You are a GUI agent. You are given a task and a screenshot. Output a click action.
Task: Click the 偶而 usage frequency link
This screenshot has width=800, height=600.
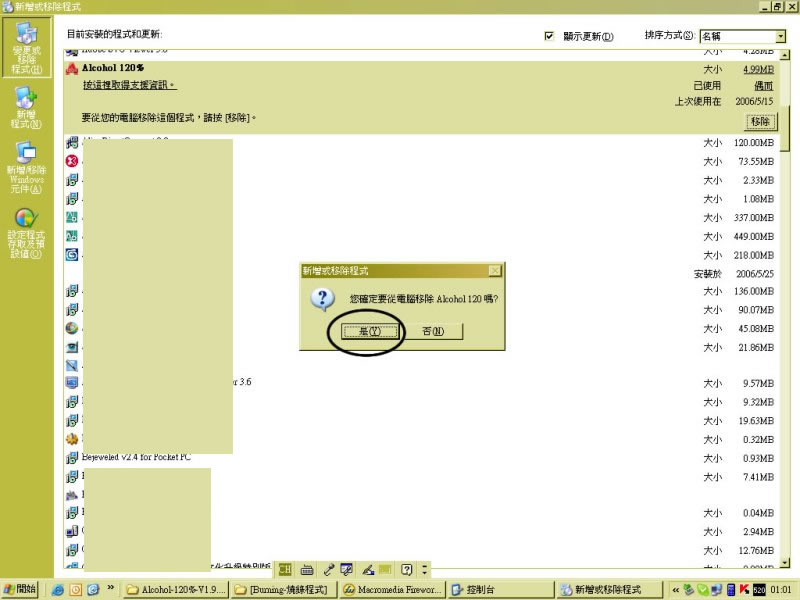point(763,86)
